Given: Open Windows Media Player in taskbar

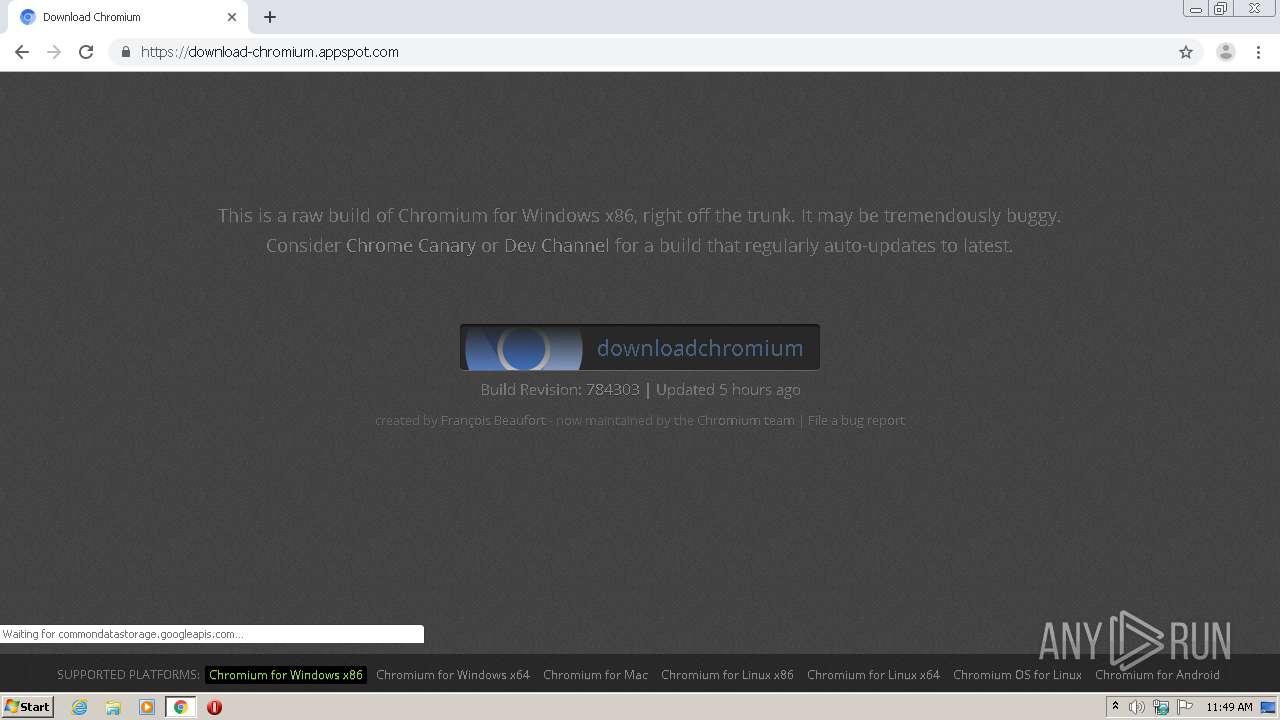Looking at the screenshot, I should click(x=147, y=707).
